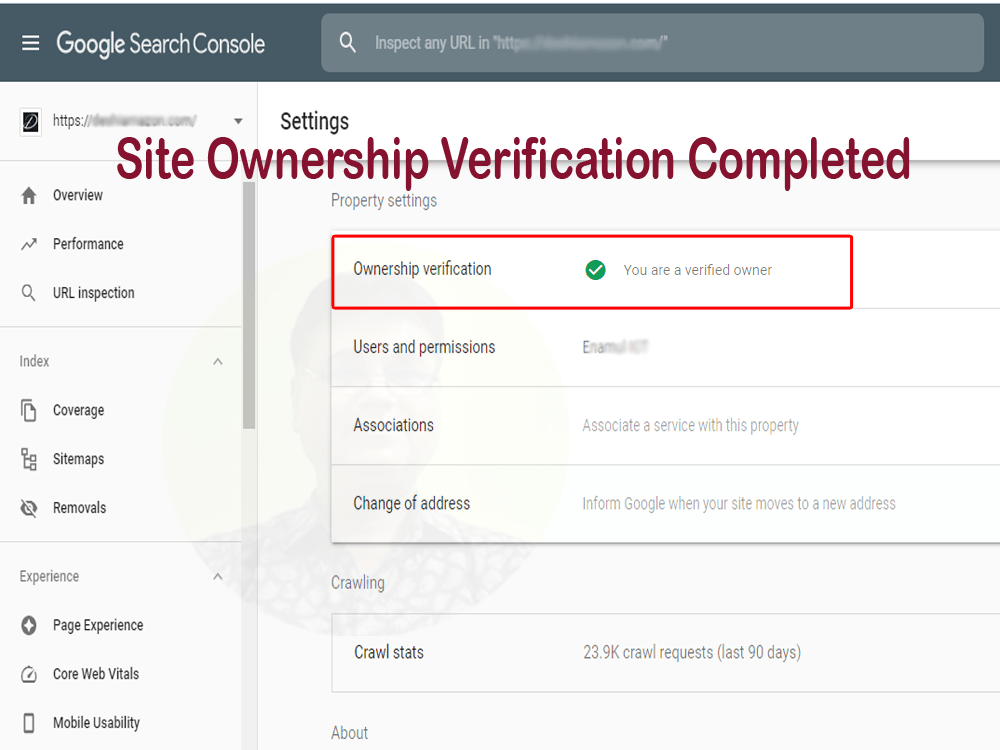The image size is (1000, 750).
Task: Open the Crawl stats report
Action: (x=665, y=652)
